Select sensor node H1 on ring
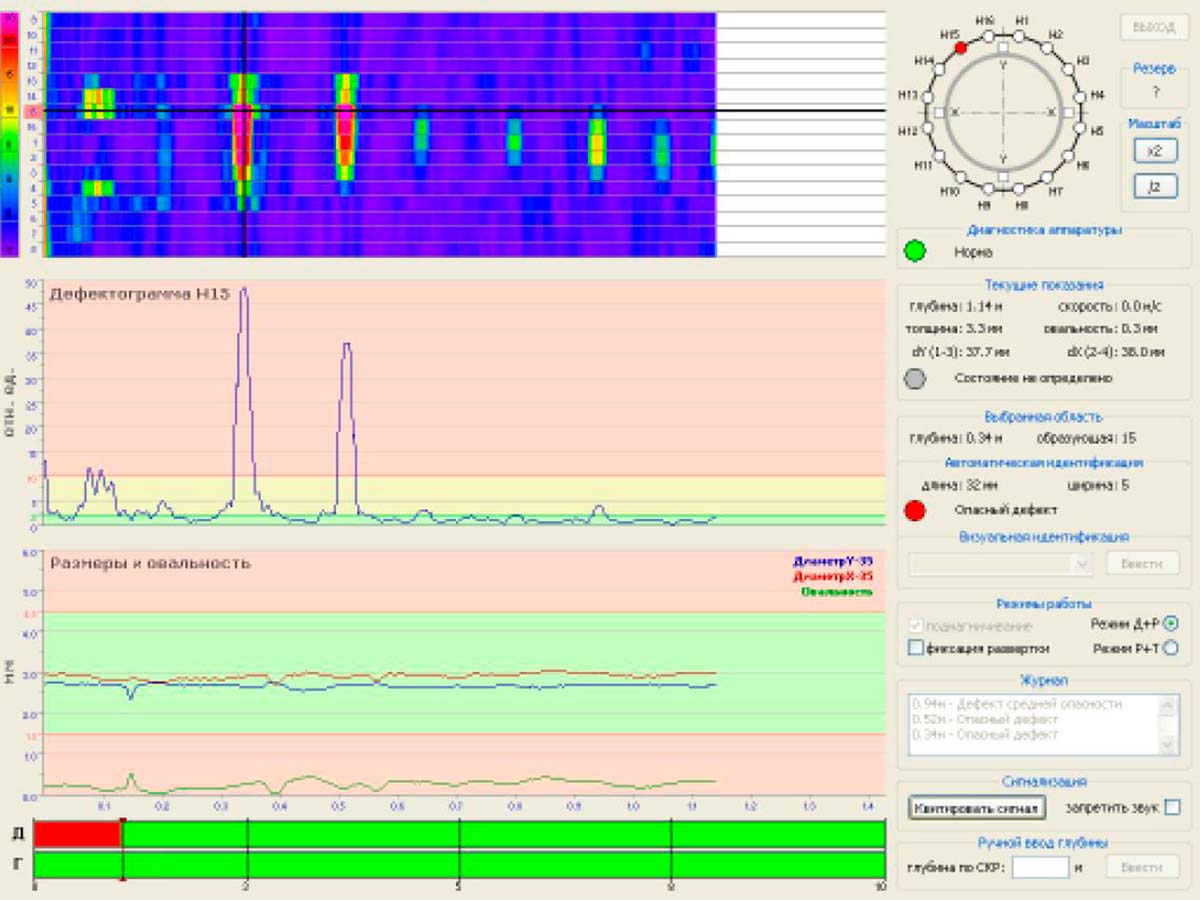This screenshot has height=900, width=1200. (x=1020, y=36)
